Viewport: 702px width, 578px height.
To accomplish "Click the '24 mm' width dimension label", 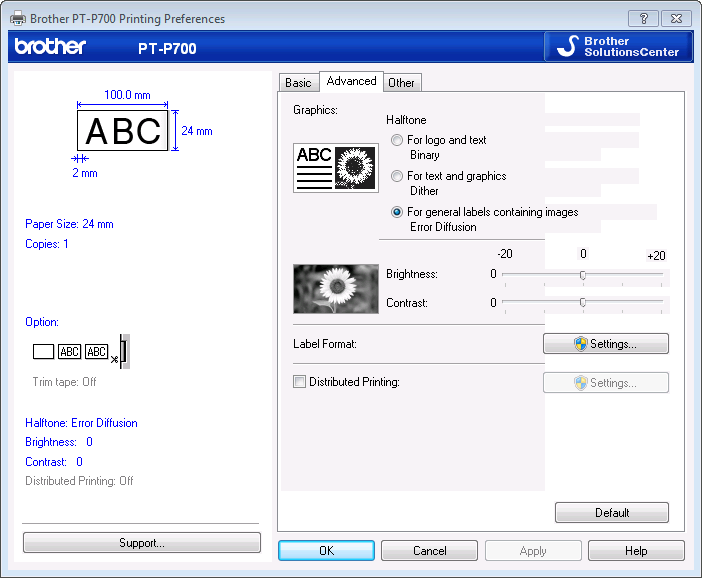I will [197, 131].
